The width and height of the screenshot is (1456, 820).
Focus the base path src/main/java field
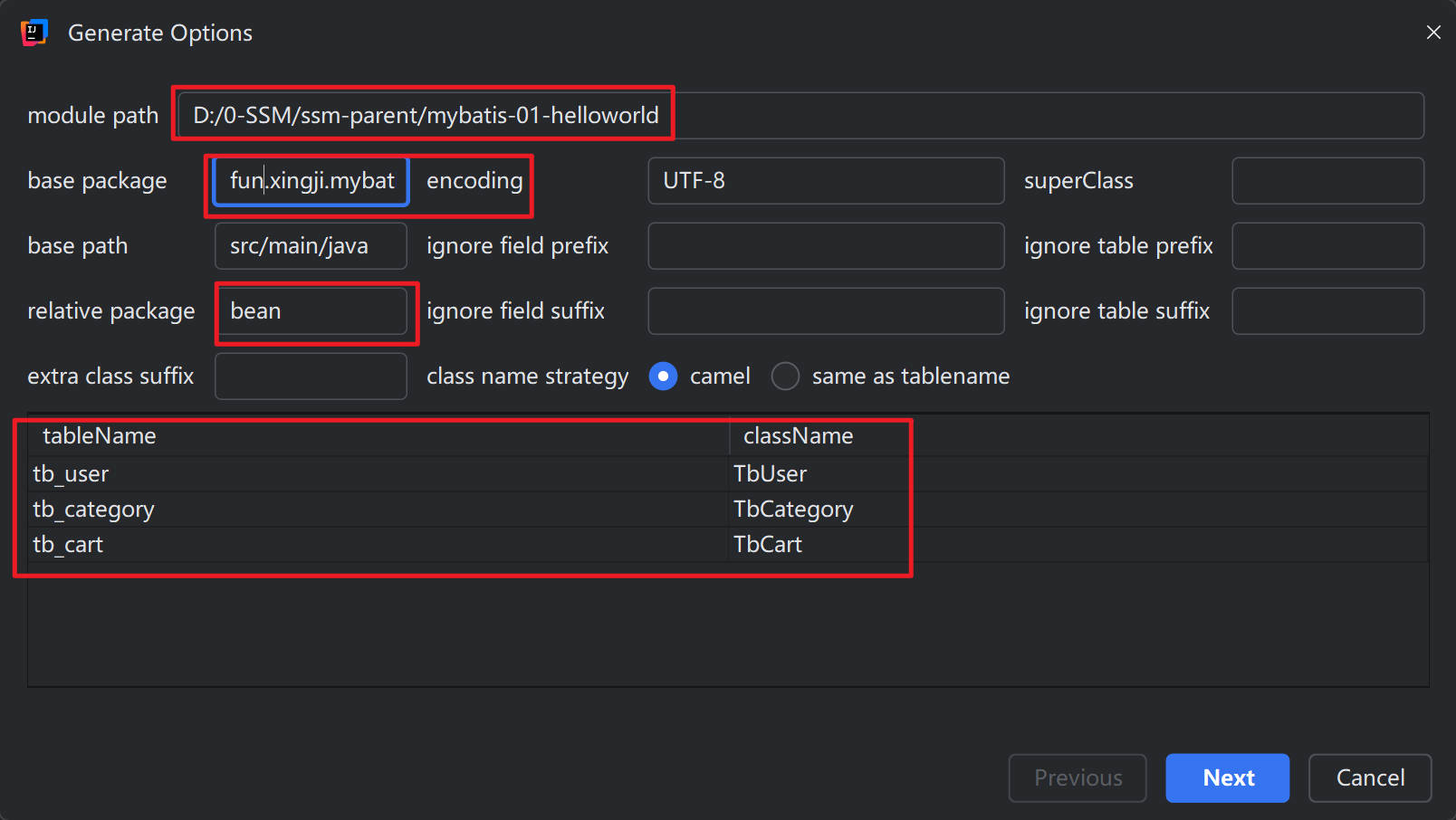point(311,246)
